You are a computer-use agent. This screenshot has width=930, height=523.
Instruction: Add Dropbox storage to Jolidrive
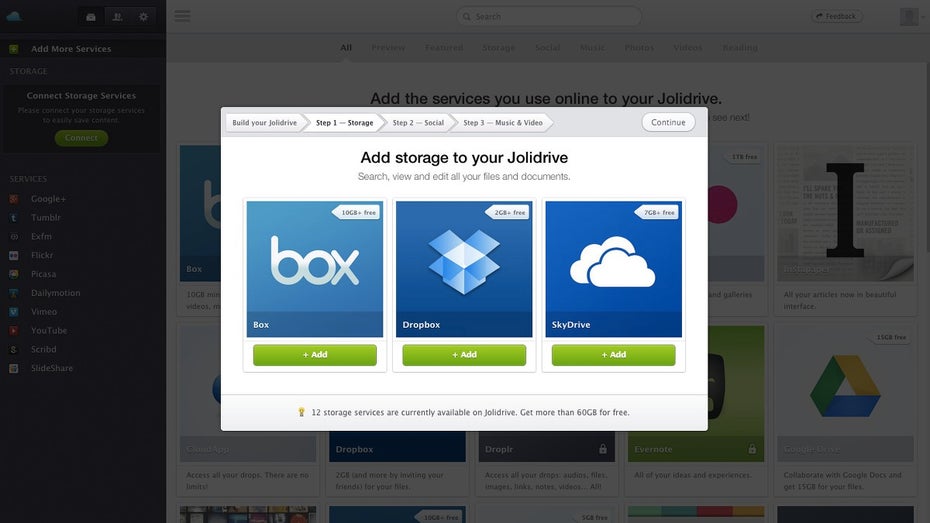click(464, 355)
